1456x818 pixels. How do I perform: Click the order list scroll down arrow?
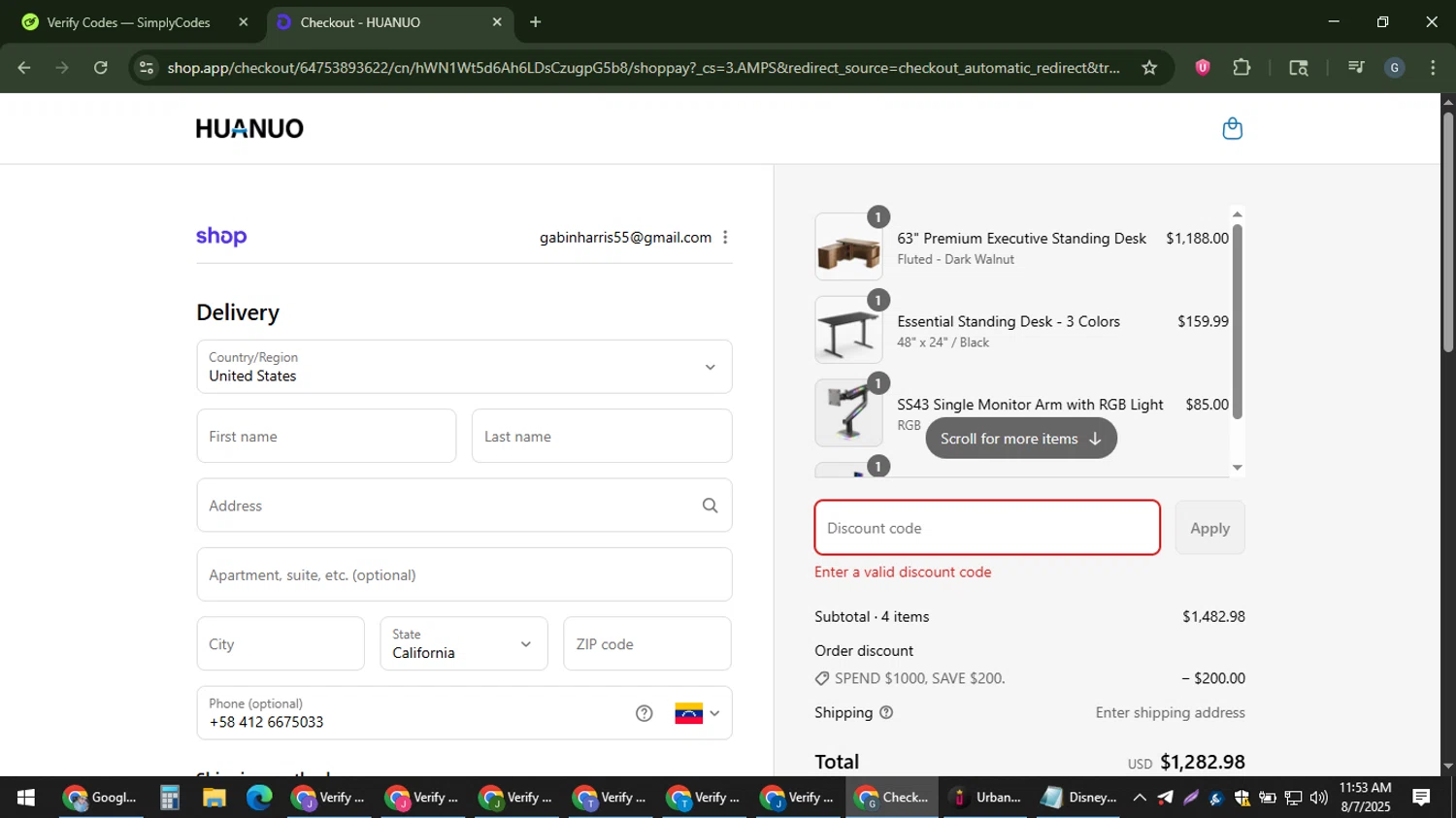[x=1237, y=468]
